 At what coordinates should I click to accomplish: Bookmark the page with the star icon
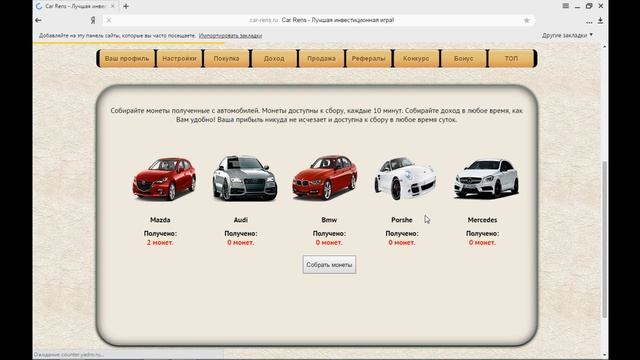[527, 20]
